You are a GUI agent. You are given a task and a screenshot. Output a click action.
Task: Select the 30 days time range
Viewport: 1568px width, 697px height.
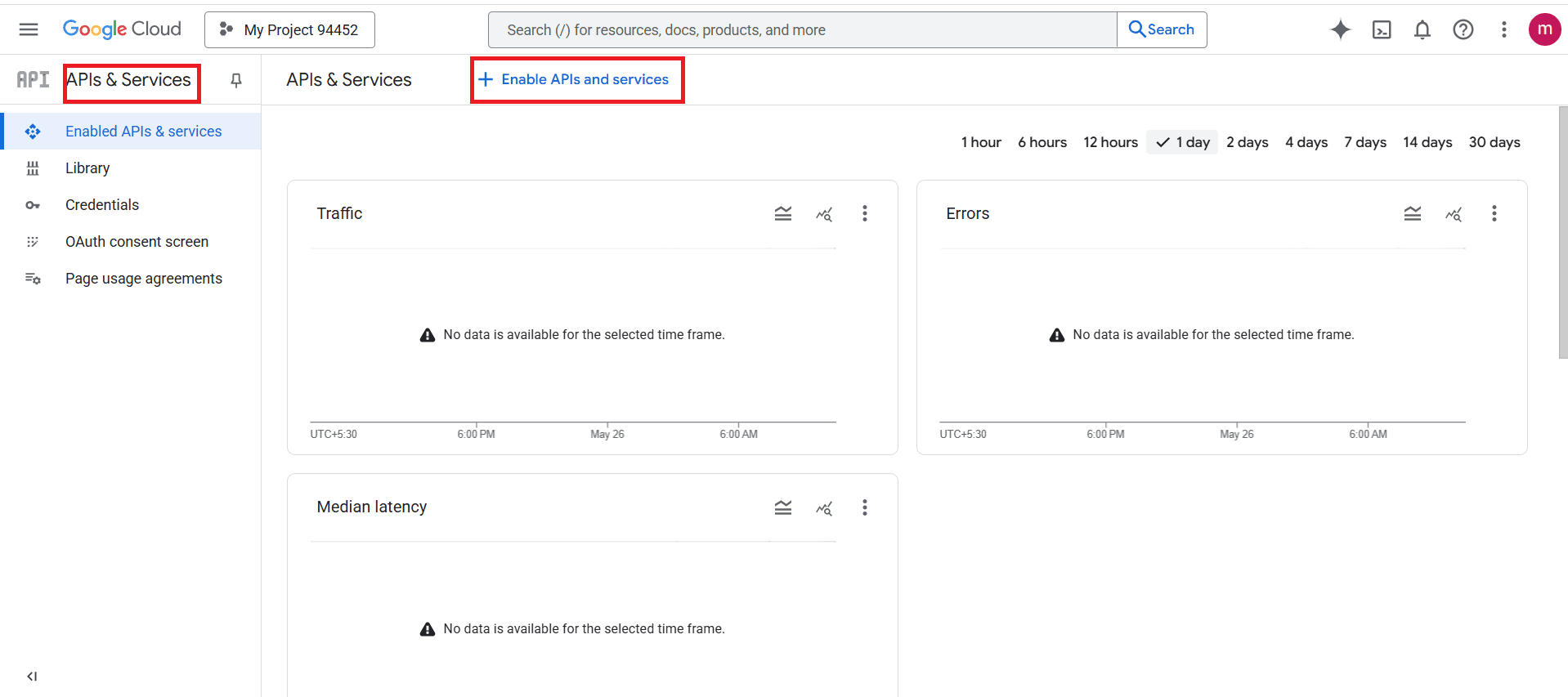[x=1494, y=142]
